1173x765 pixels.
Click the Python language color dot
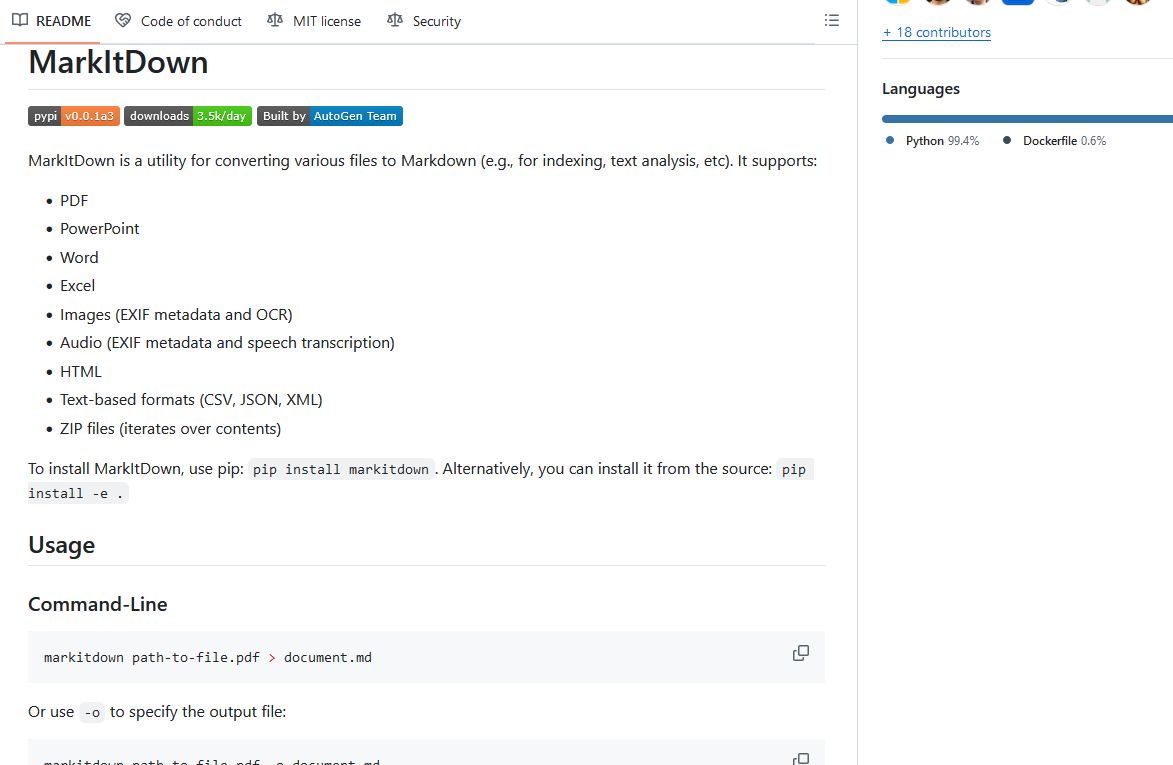[889, 140]
